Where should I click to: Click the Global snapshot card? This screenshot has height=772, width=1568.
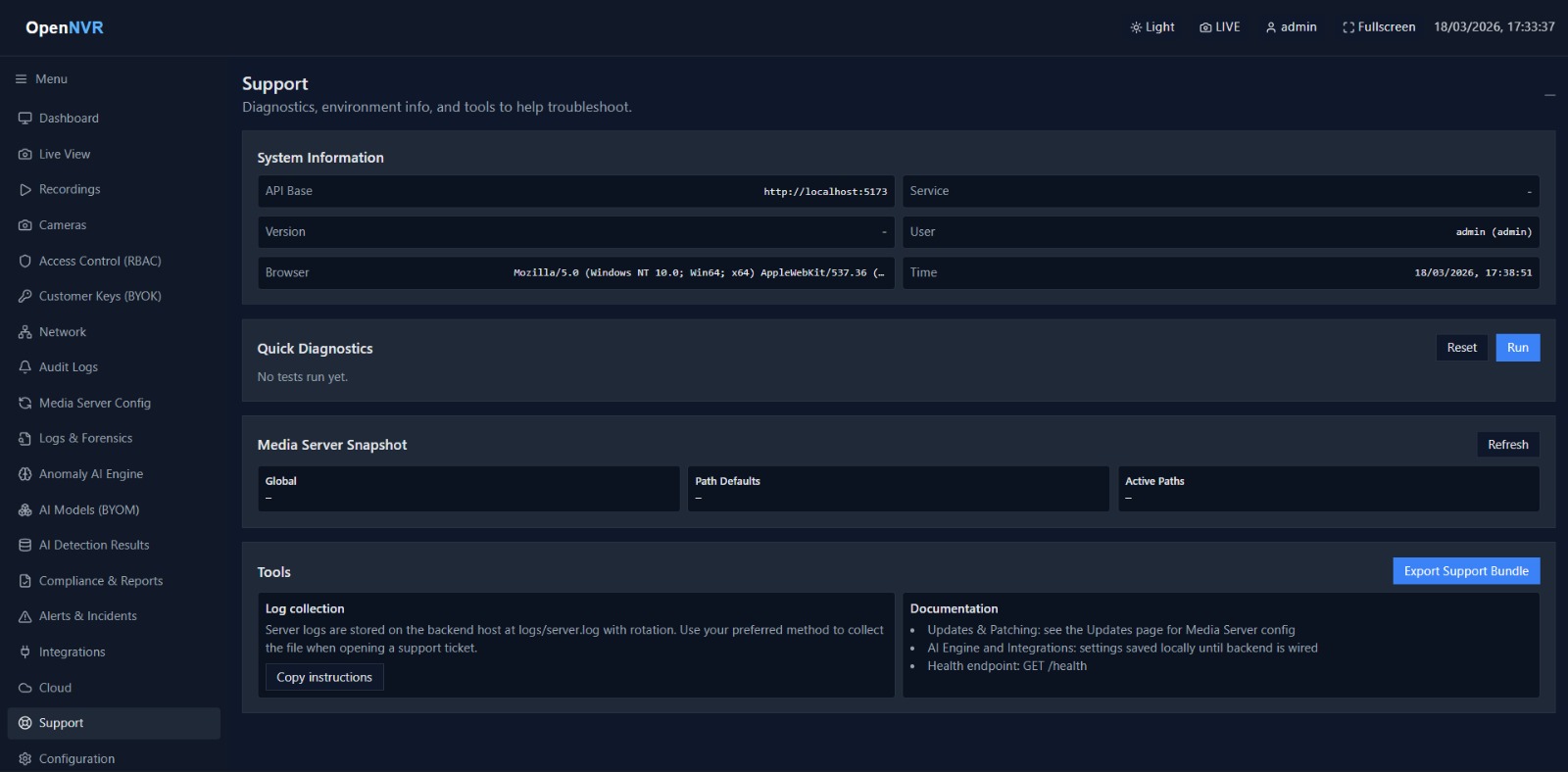point(468,489)
